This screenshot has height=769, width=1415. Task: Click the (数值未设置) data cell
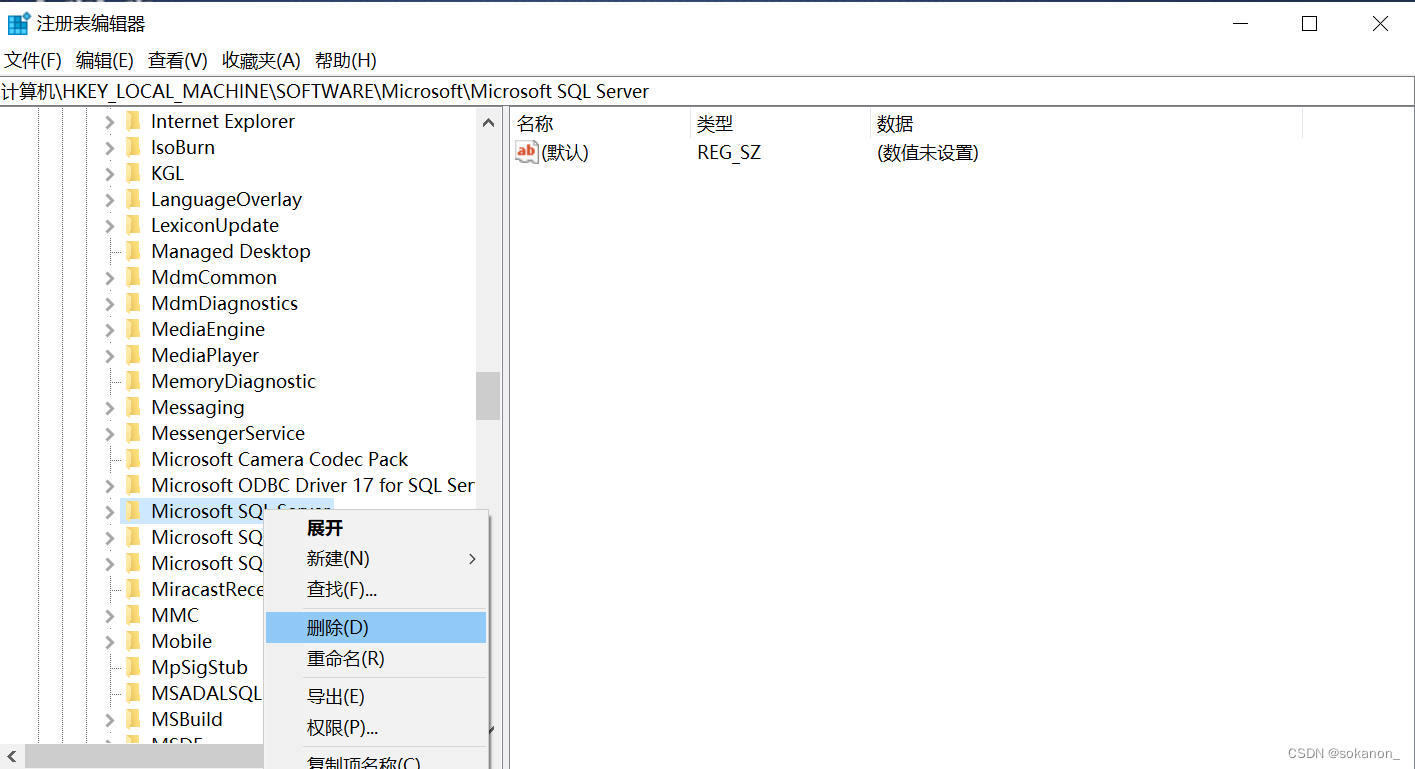(927, 153)
